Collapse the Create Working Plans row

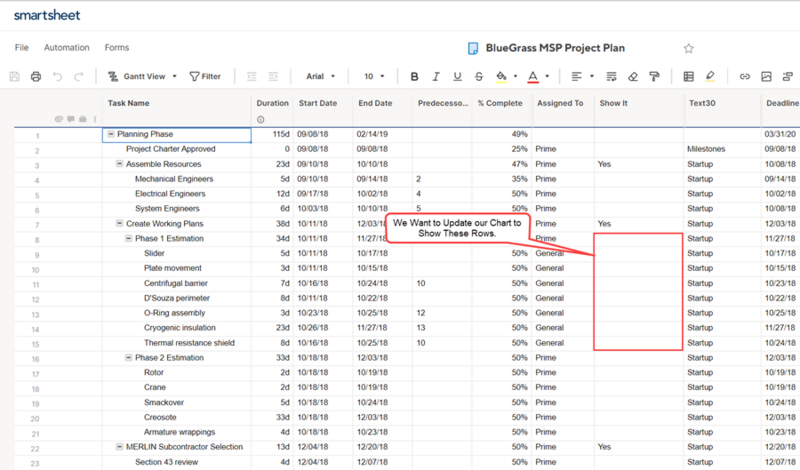(119, 224)
